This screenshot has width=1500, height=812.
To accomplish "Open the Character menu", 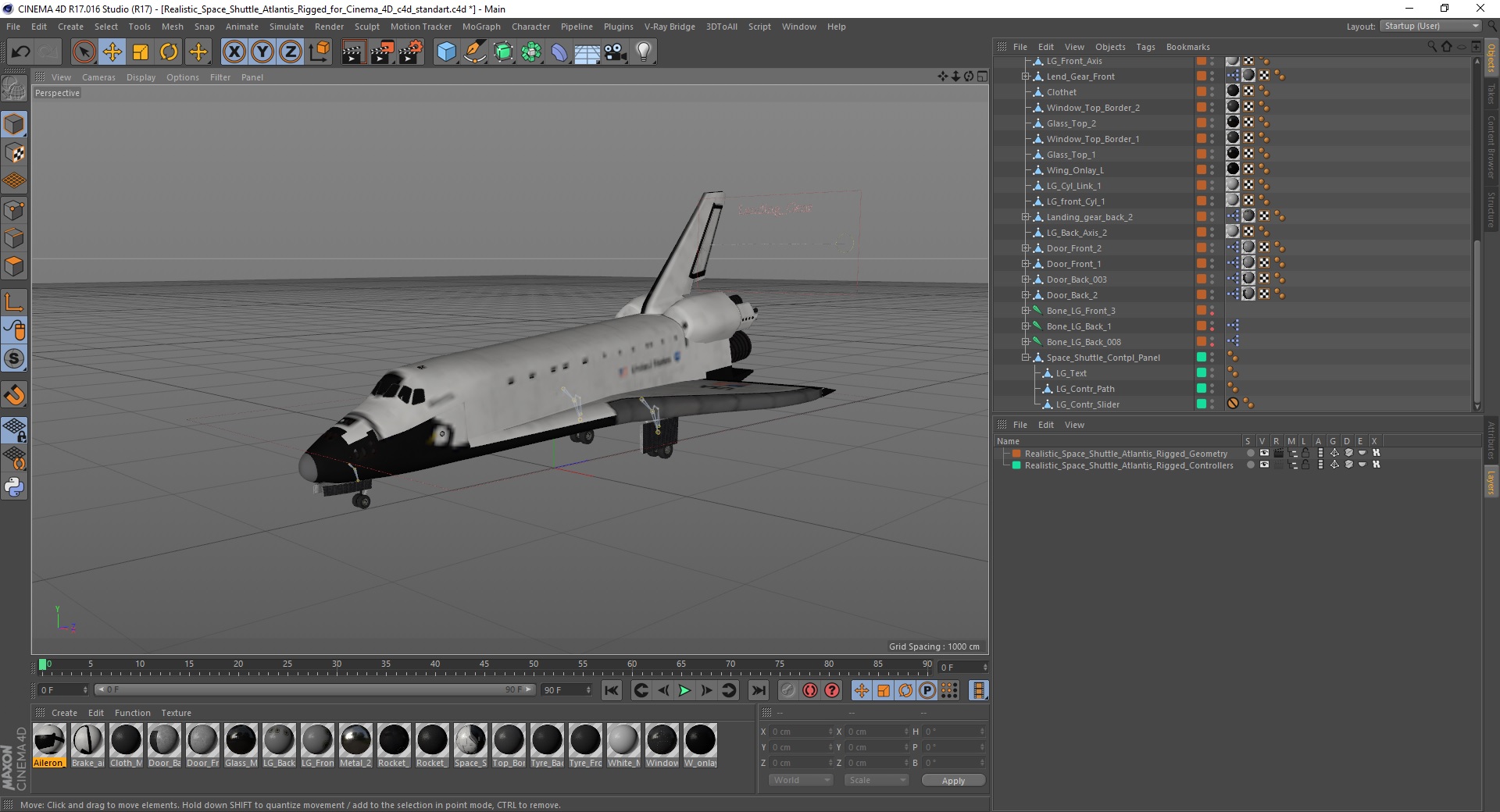I will [x=531, y=27].
